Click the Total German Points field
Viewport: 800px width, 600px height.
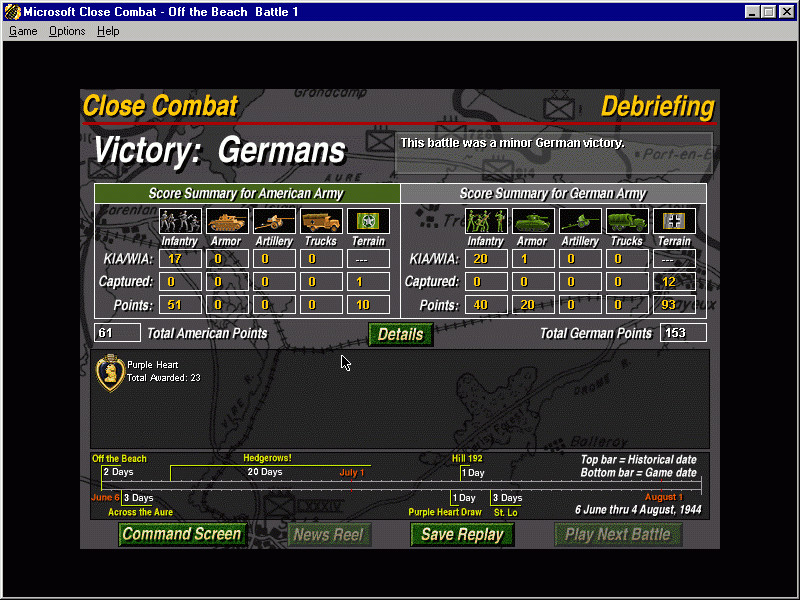pyautogui.click(x=683, y=333)
